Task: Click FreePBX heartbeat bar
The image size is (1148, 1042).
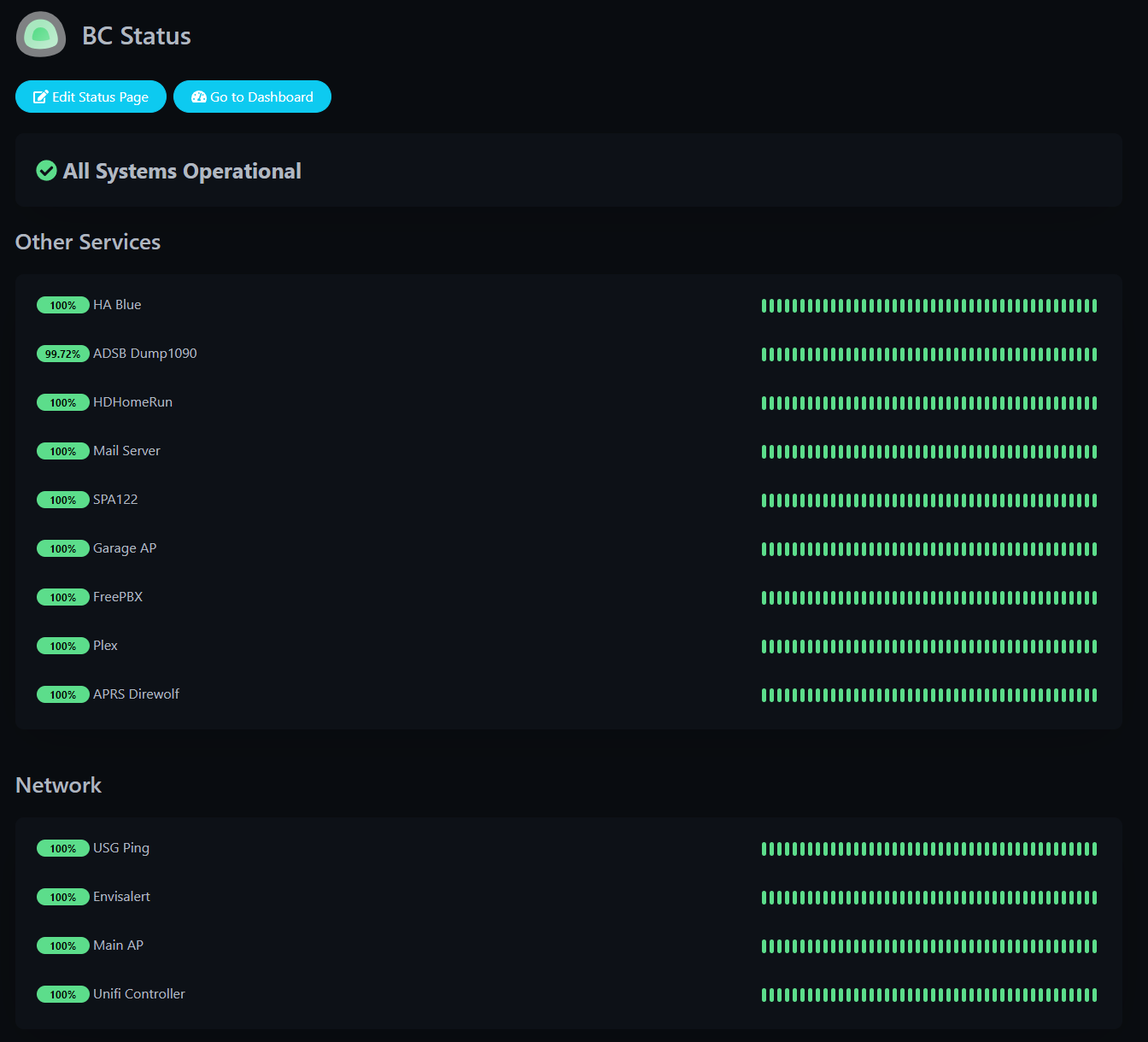Action: [929, 598]
